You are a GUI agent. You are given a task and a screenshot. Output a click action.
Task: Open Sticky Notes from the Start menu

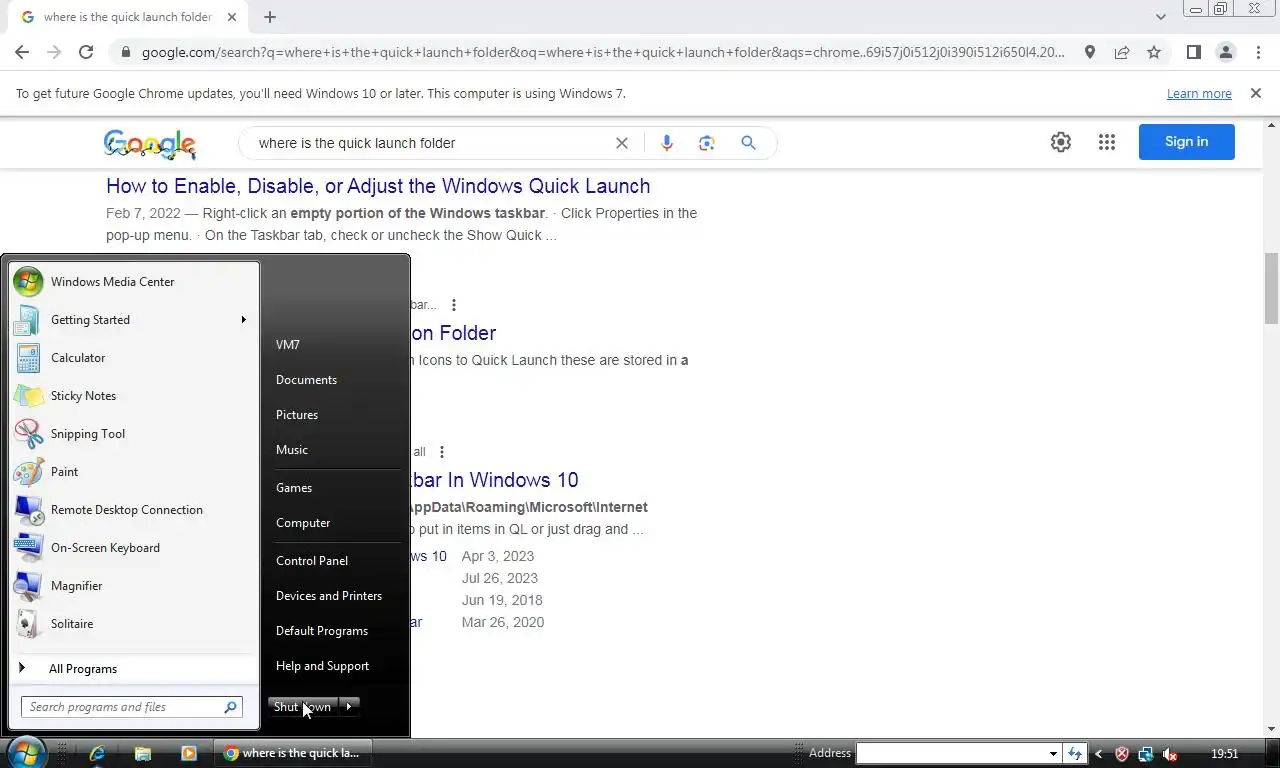(132, 396)
